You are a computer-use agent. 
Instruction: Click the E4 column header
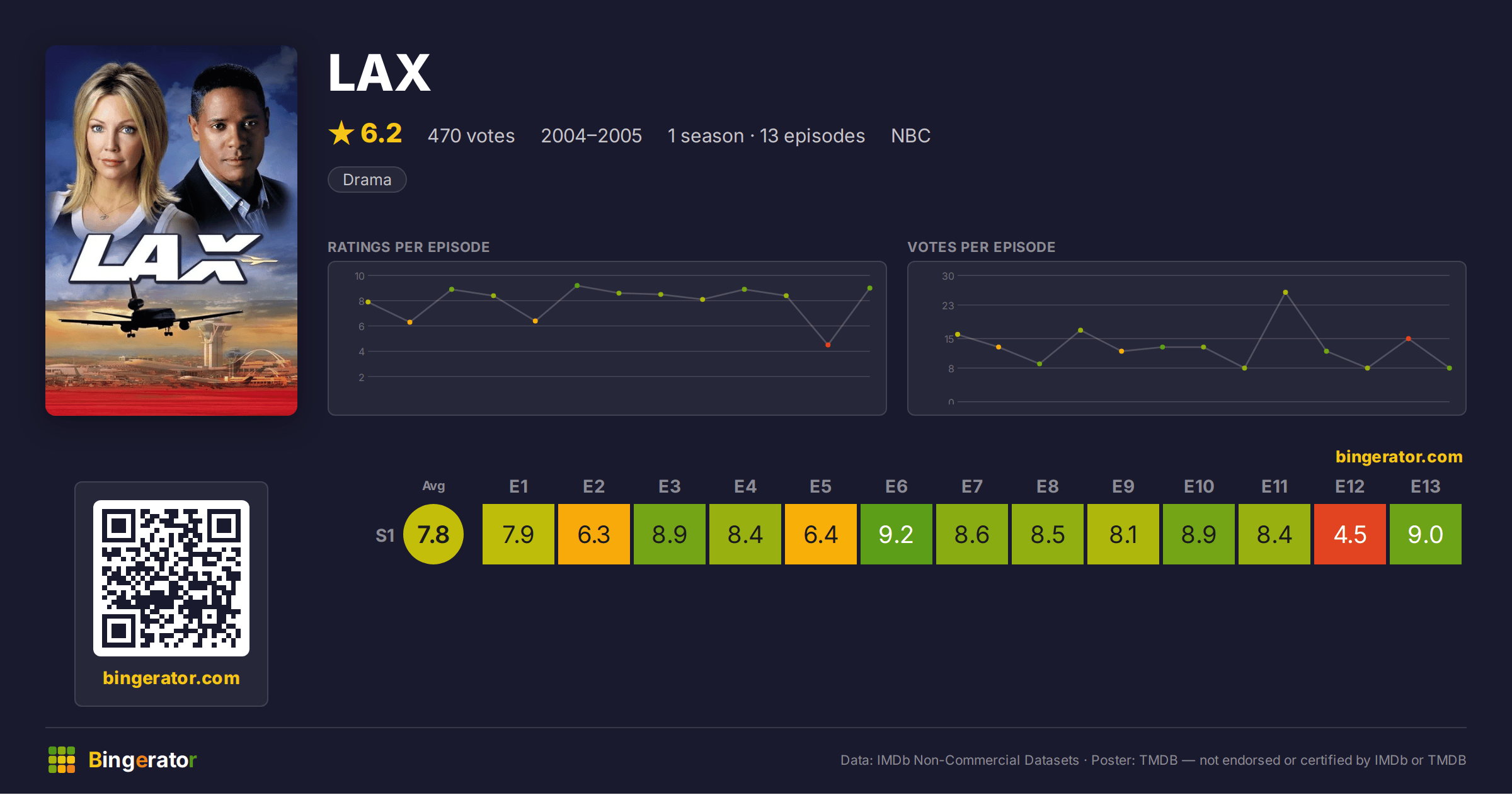pos(745,486)
